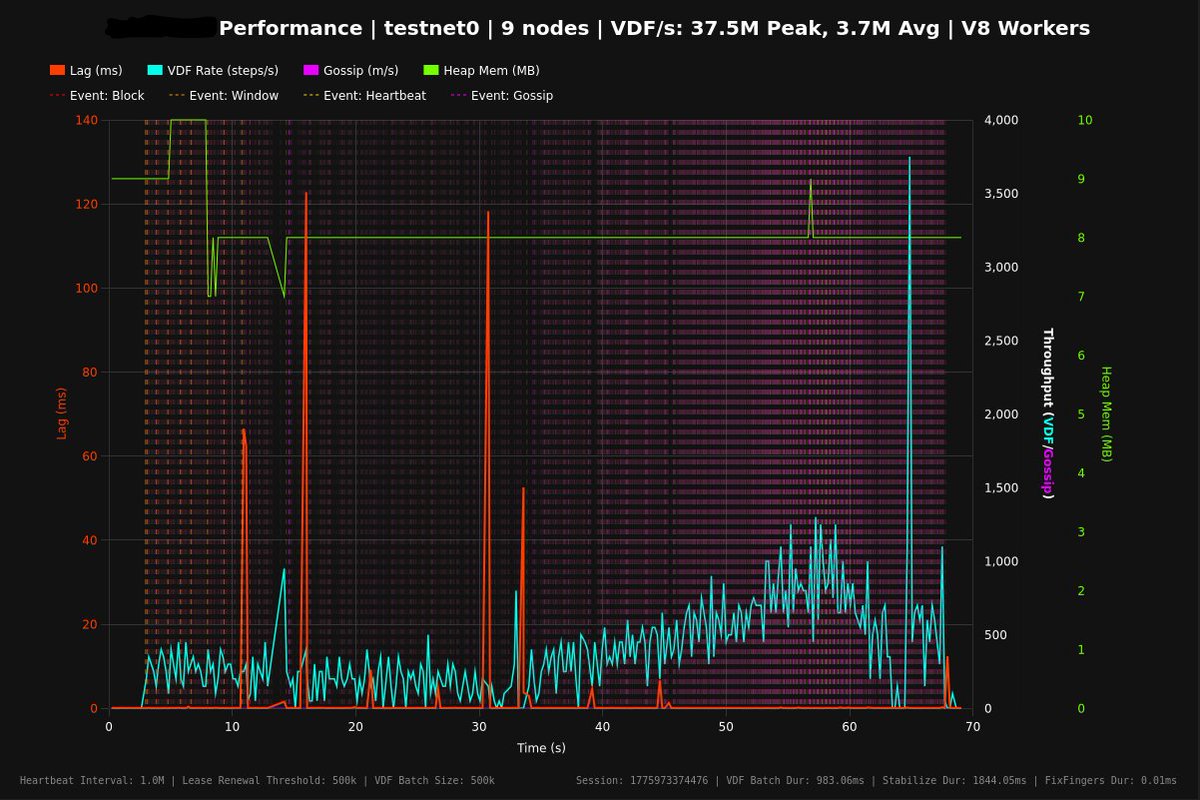This screenshot has width=1200, height=800.
Task: Click the '4' tick on Heap Mem axis
Action: (x=1080, y=473)
